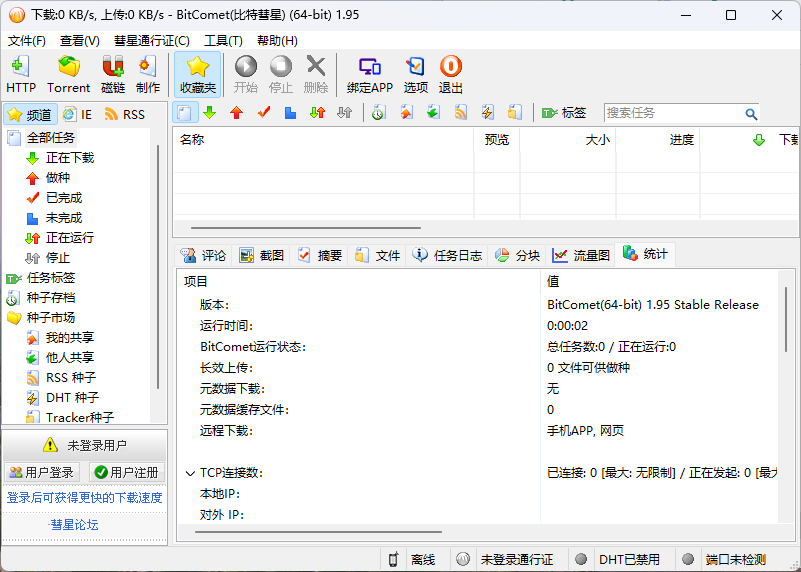Select 他人共享 in the tree

pos(70,358)
